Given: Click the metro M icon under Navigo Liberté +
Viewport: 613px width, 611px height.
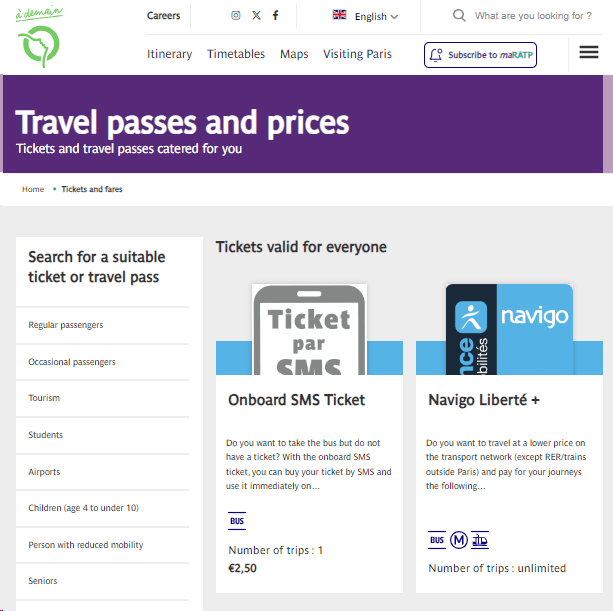Looking at the screenshot, I should point(459,541).
